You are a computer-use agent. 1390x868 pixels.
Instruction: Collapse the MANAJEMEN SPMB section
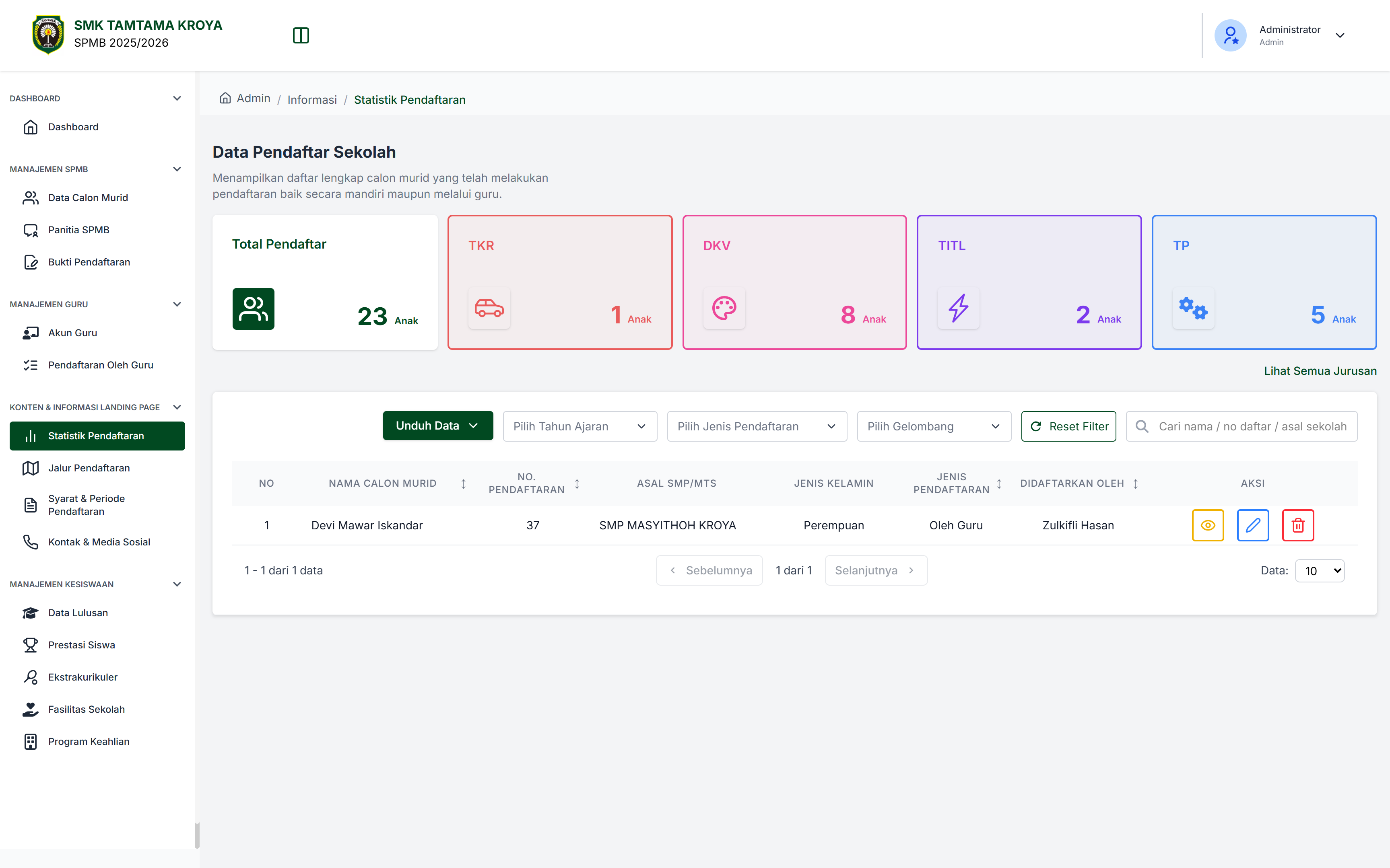(x=177, y=169)
